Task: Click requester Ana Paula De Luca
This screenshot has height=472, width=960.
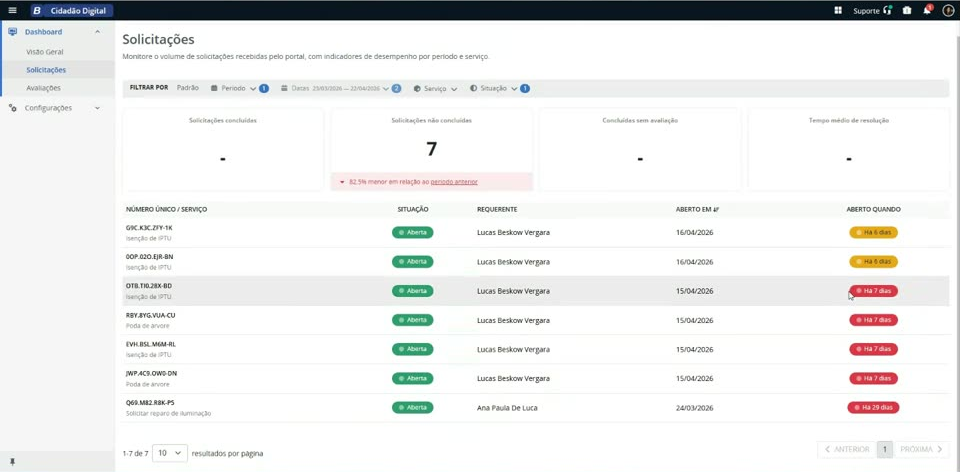Action: coord(507,408)
